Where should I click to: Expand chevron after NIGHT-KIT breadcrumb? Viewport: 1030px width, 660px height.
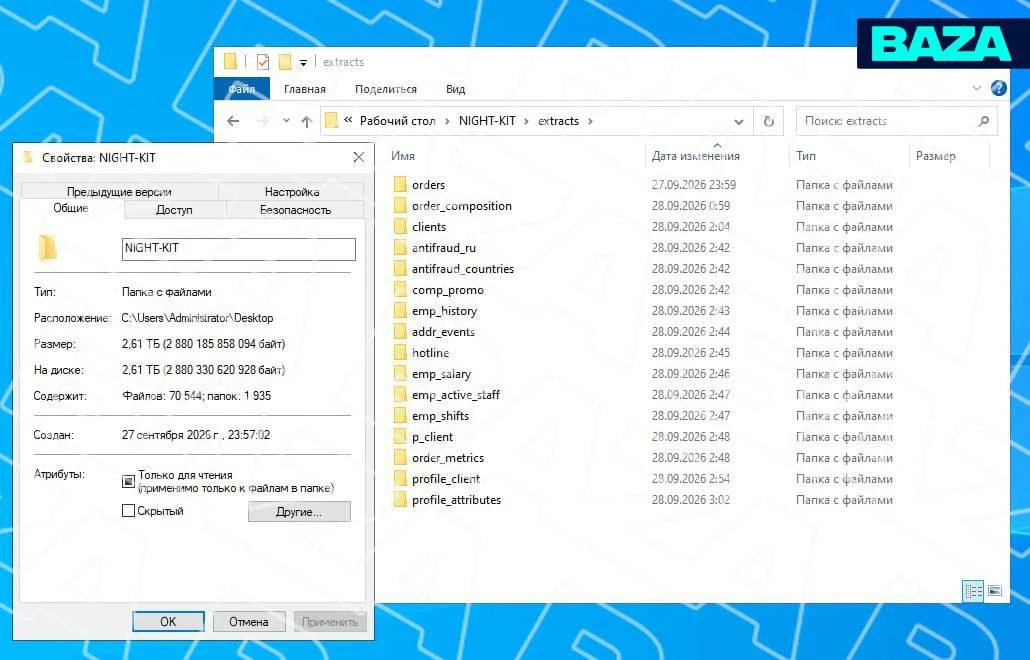(x=526, y=121)
